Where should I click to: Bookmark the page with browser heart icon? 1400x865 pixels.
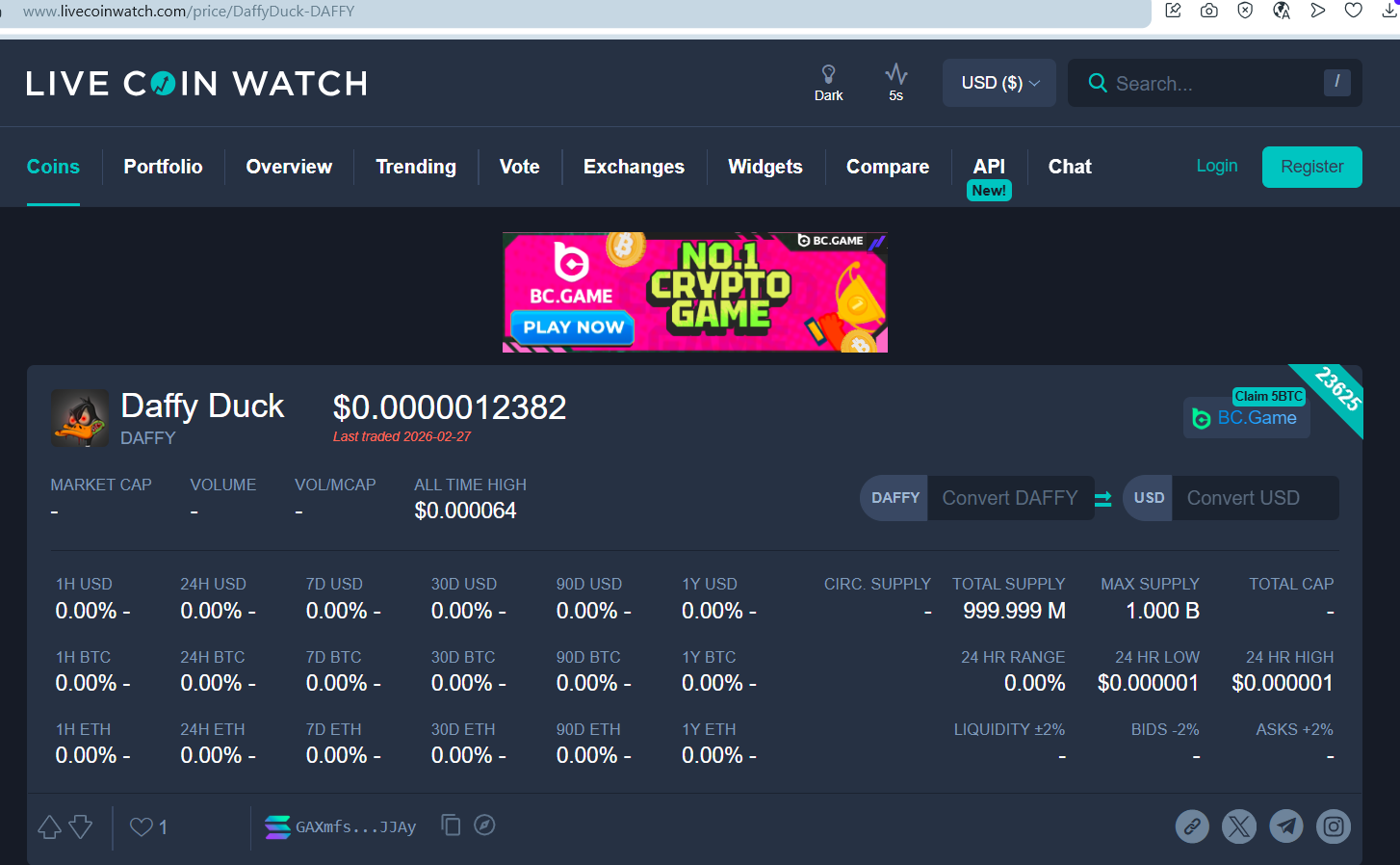[x=1354, y=11]
